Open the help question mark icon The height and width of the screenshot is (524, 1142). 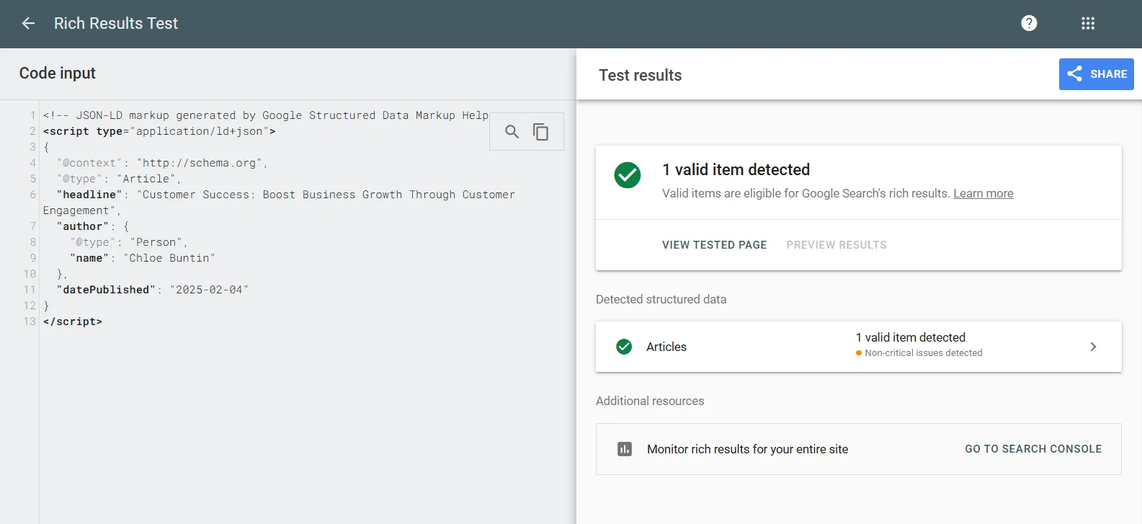coord(1028,23)
